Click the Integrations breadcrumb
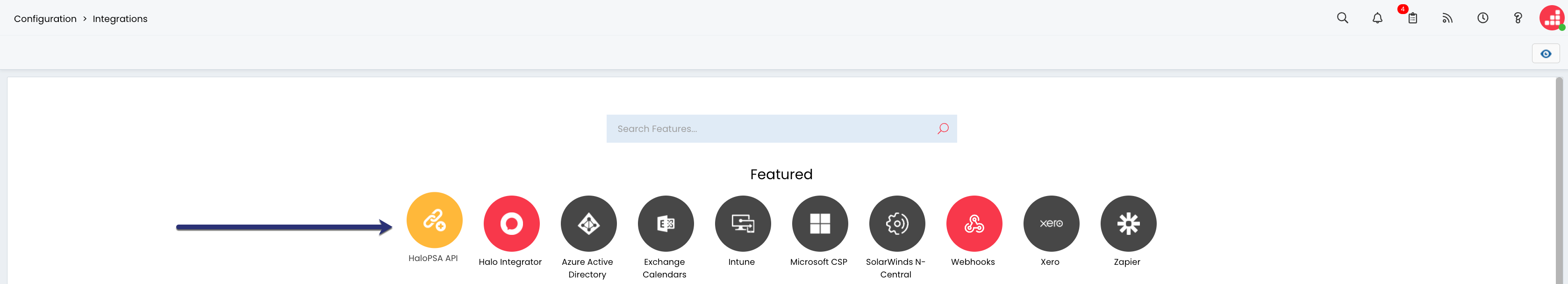This screenshot has height=284, width=1568. (x=120, y=19)
